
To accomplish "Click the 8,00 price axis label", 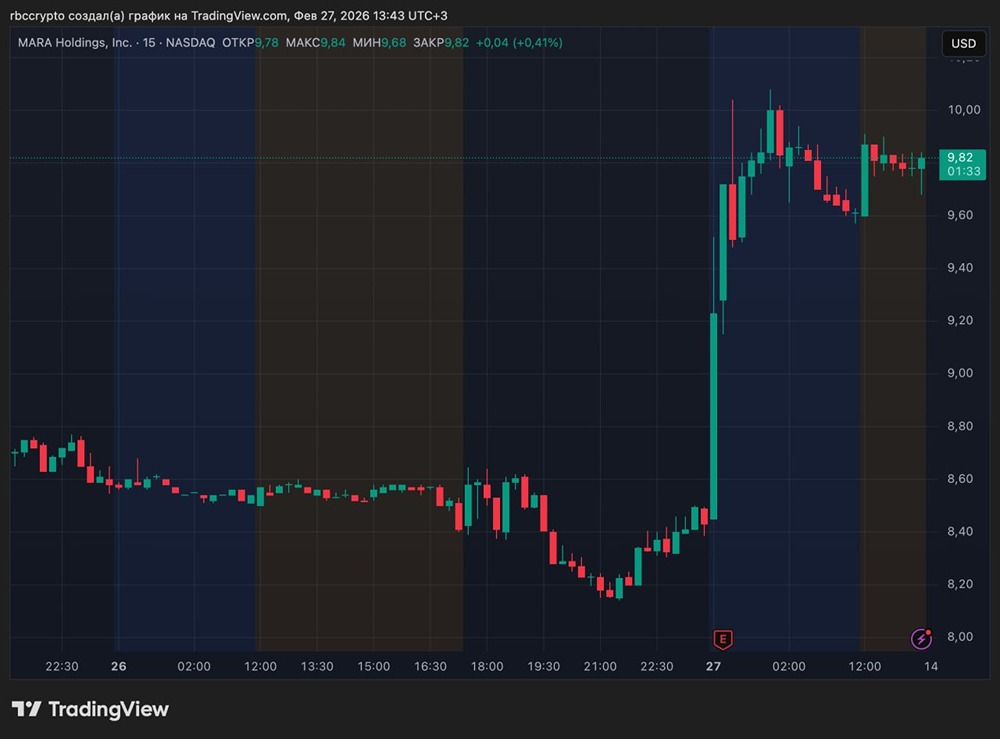I will [960, 636].
